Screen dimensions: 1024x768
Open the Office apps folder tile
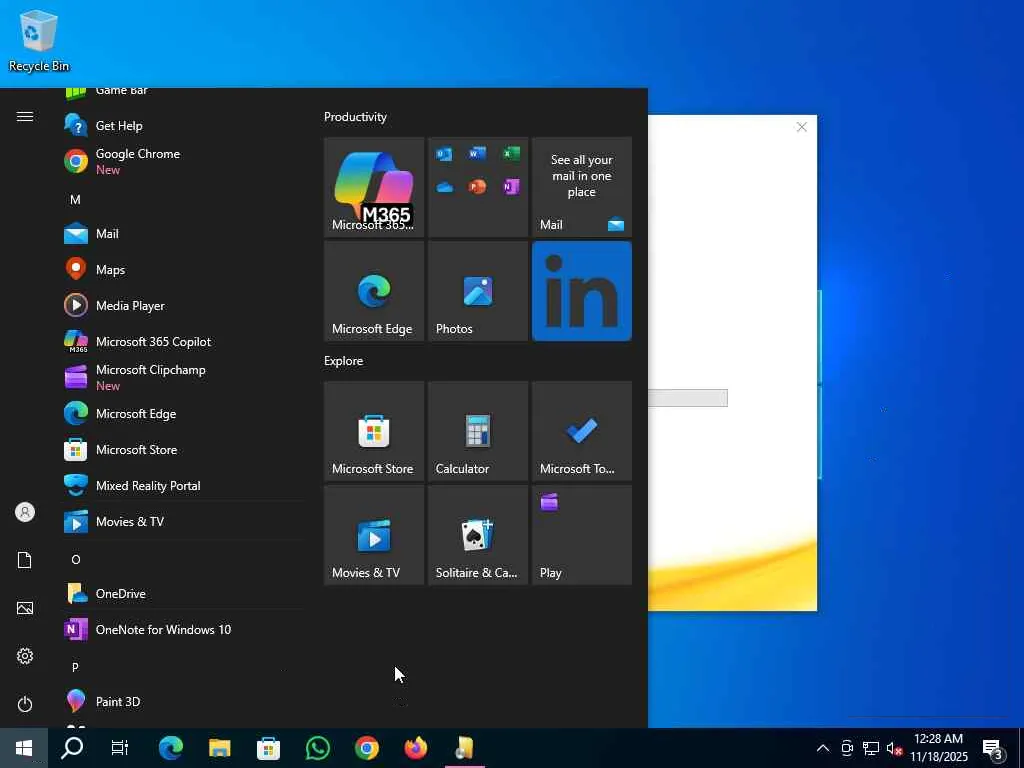coord(478,187)
